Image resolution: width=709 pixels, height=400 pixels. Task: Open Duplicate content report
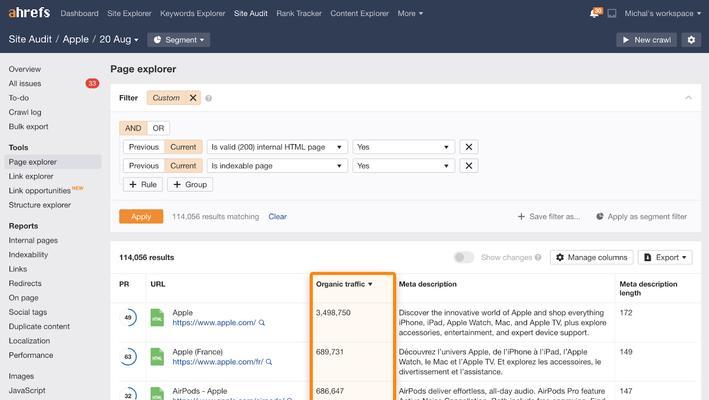(39, 326)
